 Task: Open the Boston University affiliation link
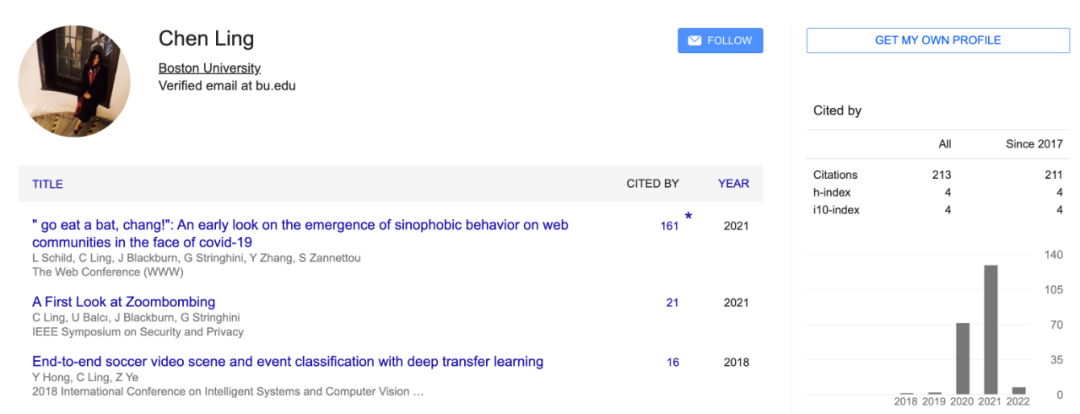[209, 68]
